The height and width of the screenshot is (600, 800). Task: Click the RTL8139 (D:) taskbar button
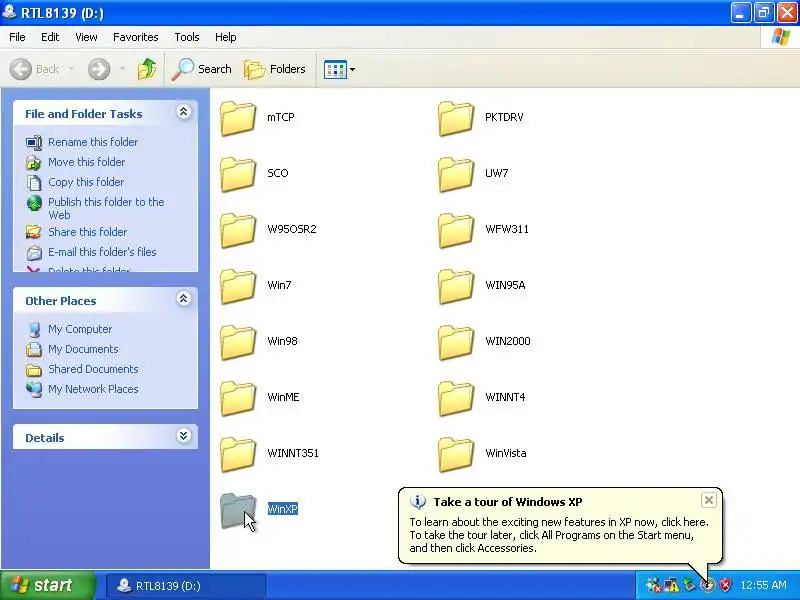(x=186, y=586)
